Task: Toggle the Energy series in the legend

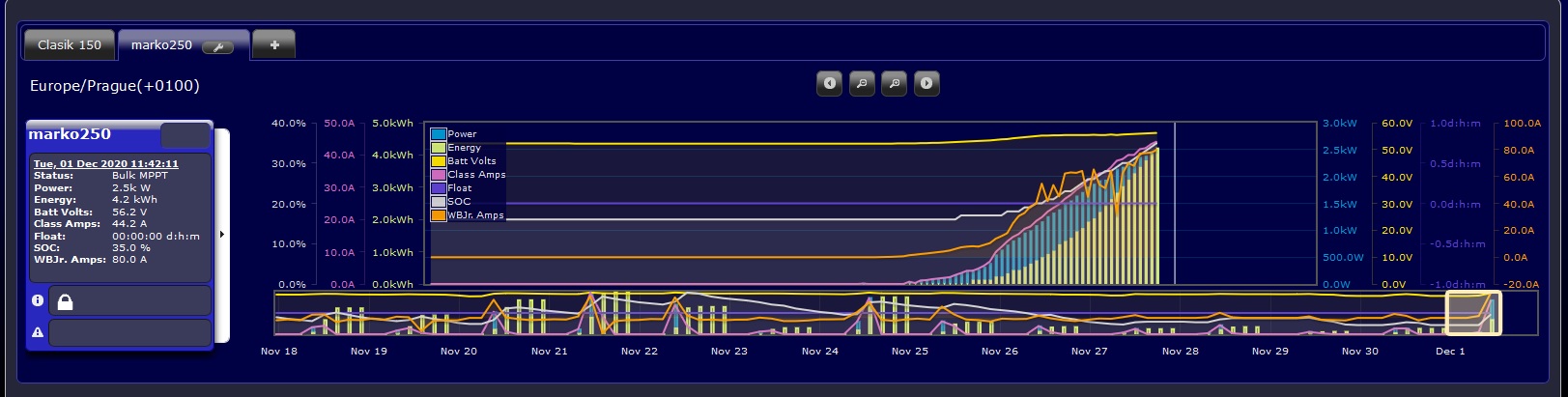Action: 463,148
